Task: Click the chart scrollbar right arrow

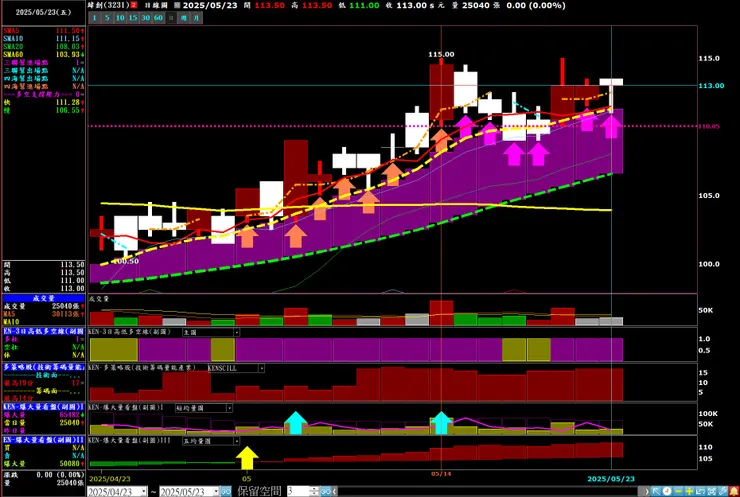Action: click(647, 491)
